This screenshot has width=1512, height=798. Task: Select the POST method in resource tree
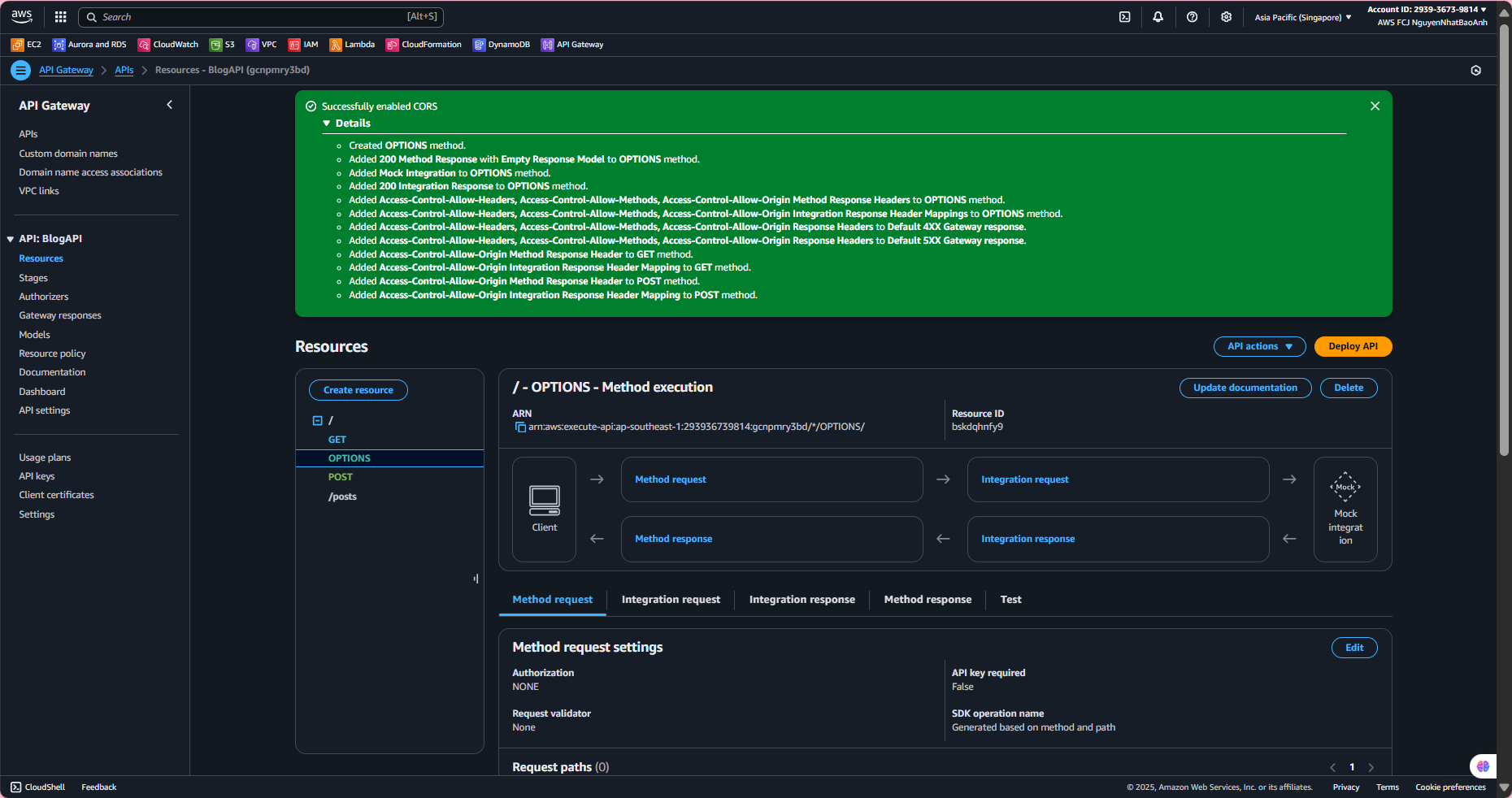tap(341, 478)
